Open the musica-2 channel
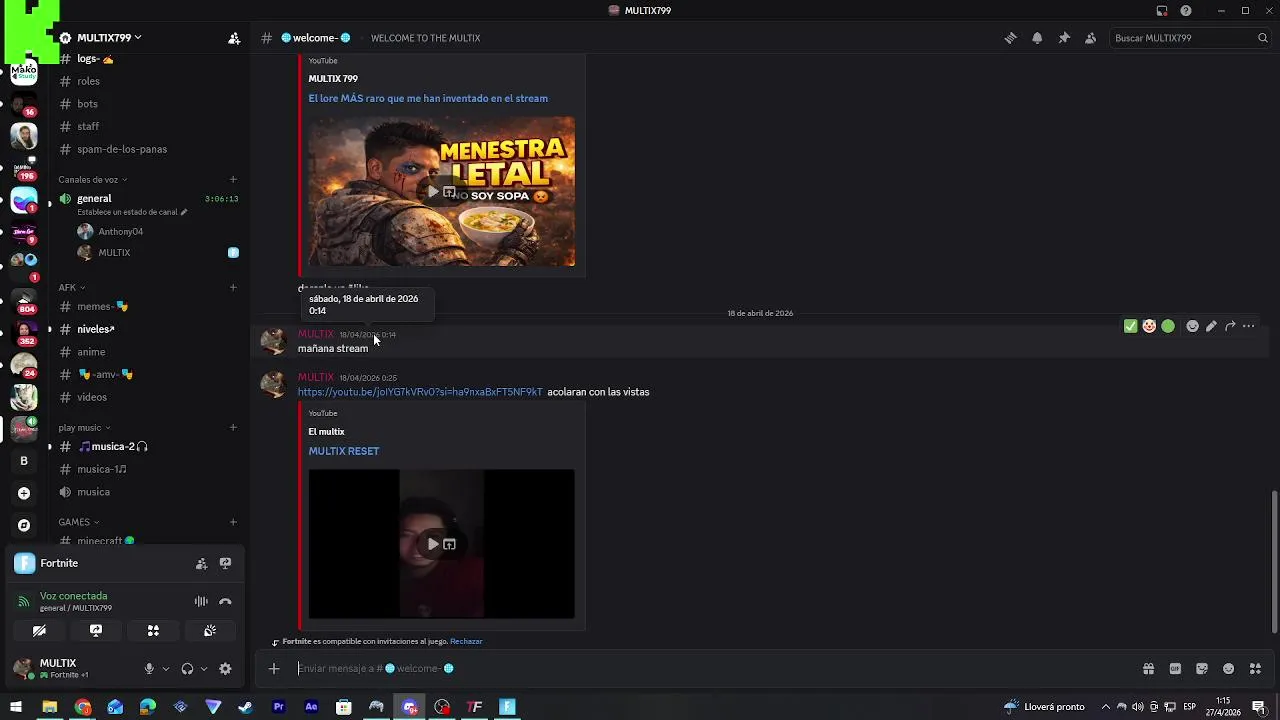The width and height of the screenshot is (1280, 720). pos(148,447)
